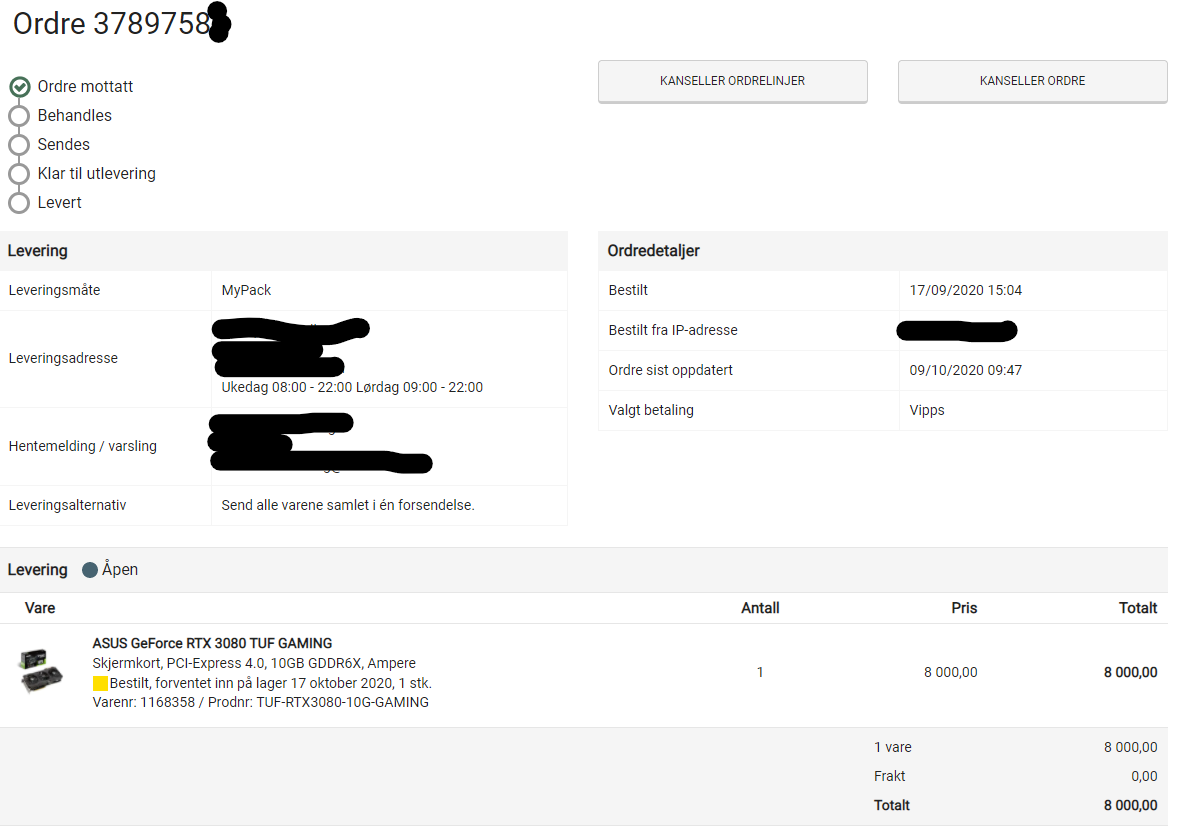1197x840 pixels.
Task: Click the product number TUF-RTX3080-10G-GAMING text
Action: 343,703
